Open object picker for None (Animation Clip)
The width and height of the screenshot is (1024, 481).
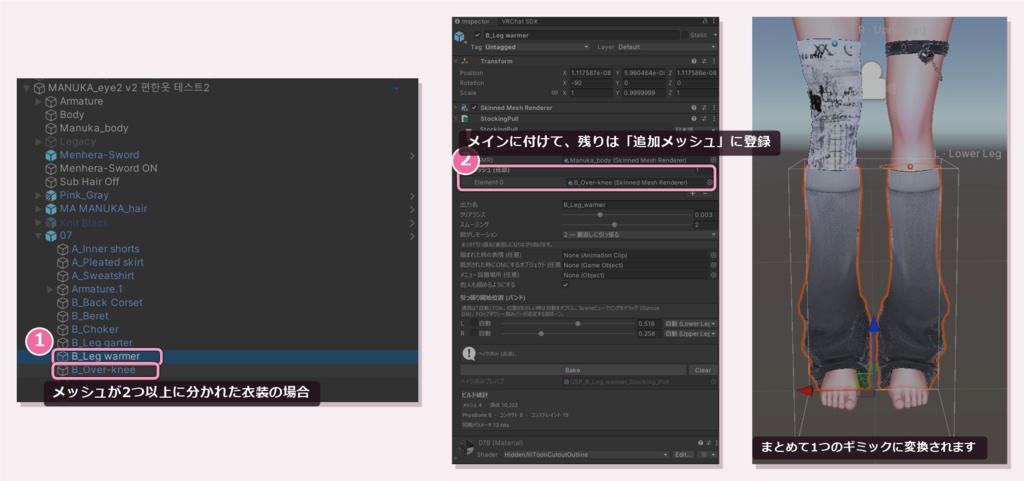pyautogui.click(x=713, y=255)
